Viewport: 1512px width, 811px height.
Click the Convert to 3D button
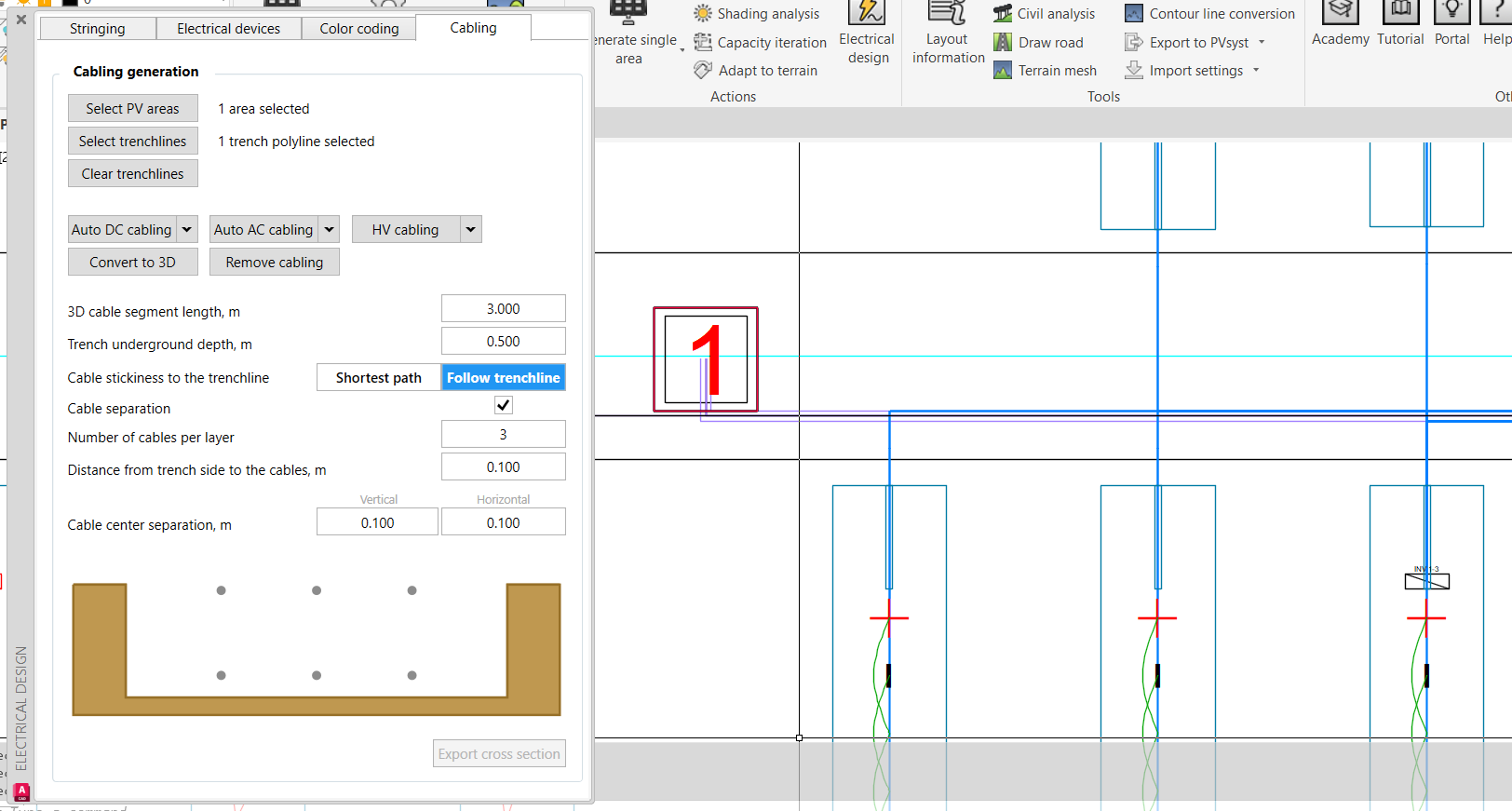[133, 263]
